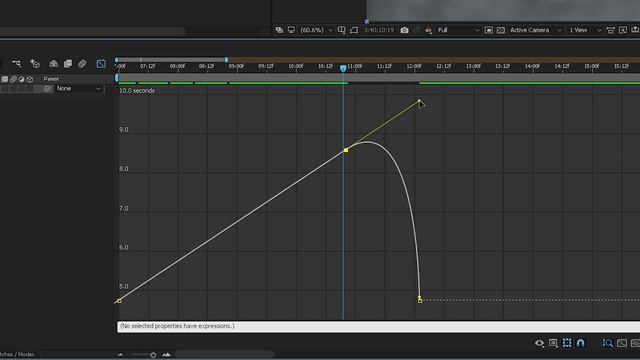Click the current time indicator playhead
The width and height of the screenshot is (640, 360).
(343, 68)
